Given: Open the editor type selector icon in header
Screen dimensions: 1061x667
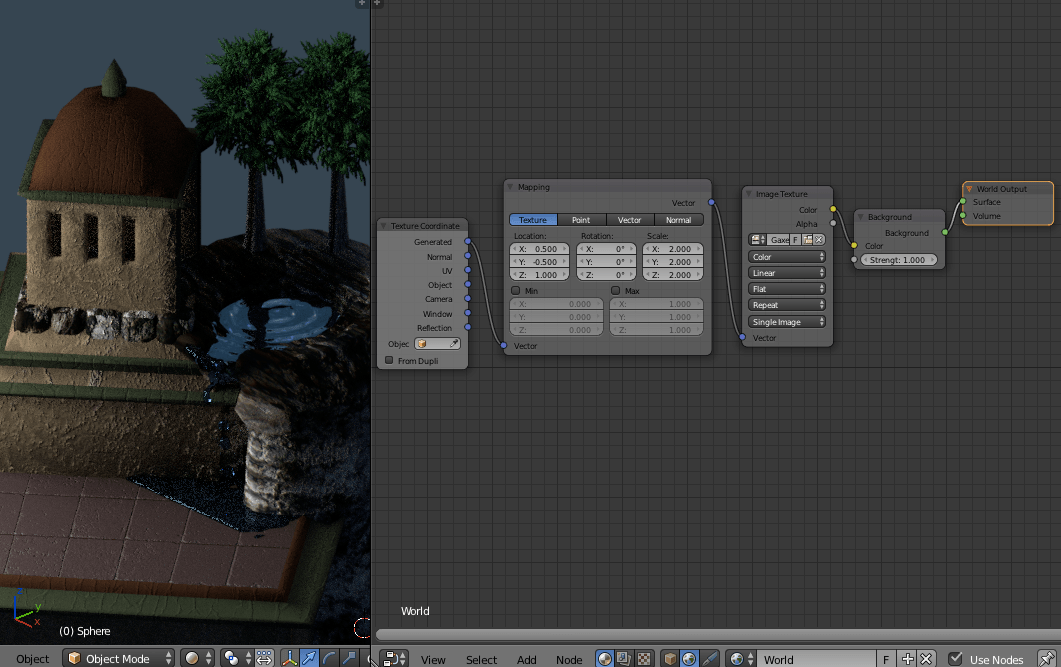Looking at the screenshot, I should pos(390,659).
